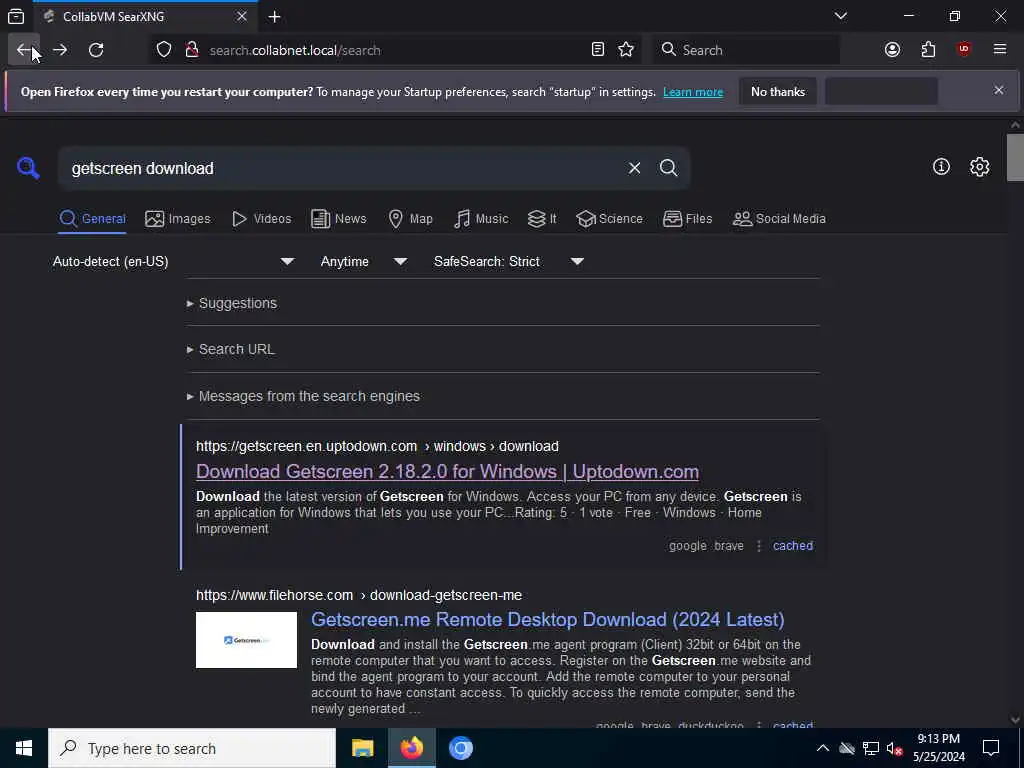This screenshot has width=1024, height=768.
Task: Switch to the Videos tab
Action: click(x=261, y=219)
